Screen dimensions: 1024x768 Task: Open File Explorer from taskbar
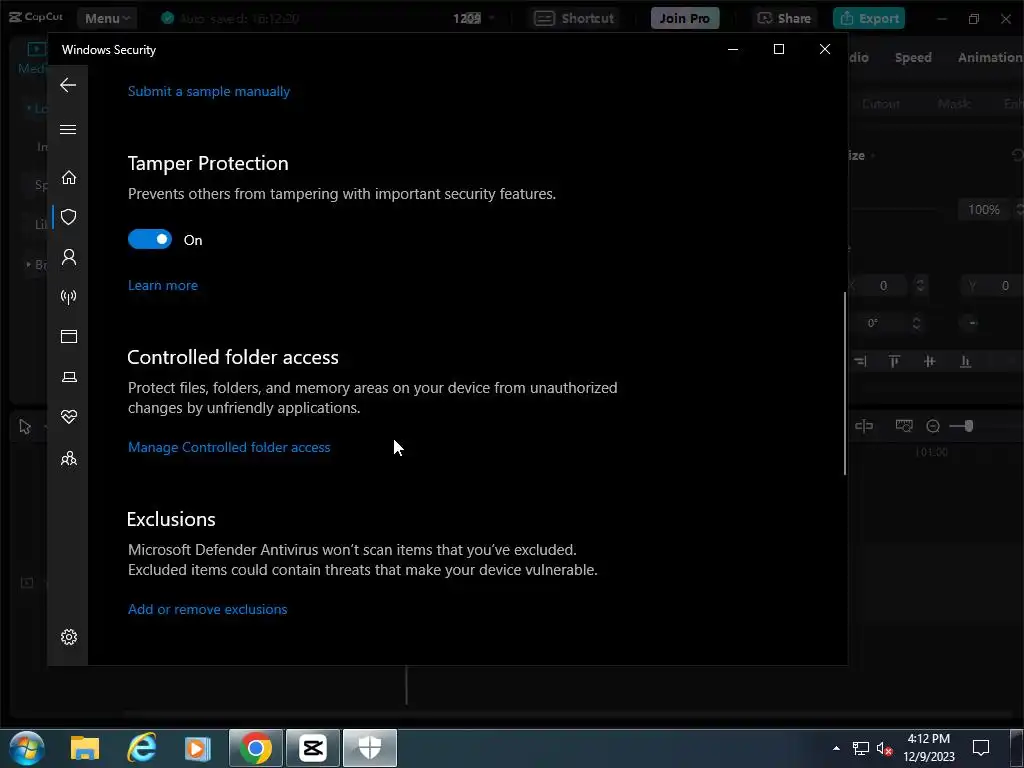tap(85, 748)
